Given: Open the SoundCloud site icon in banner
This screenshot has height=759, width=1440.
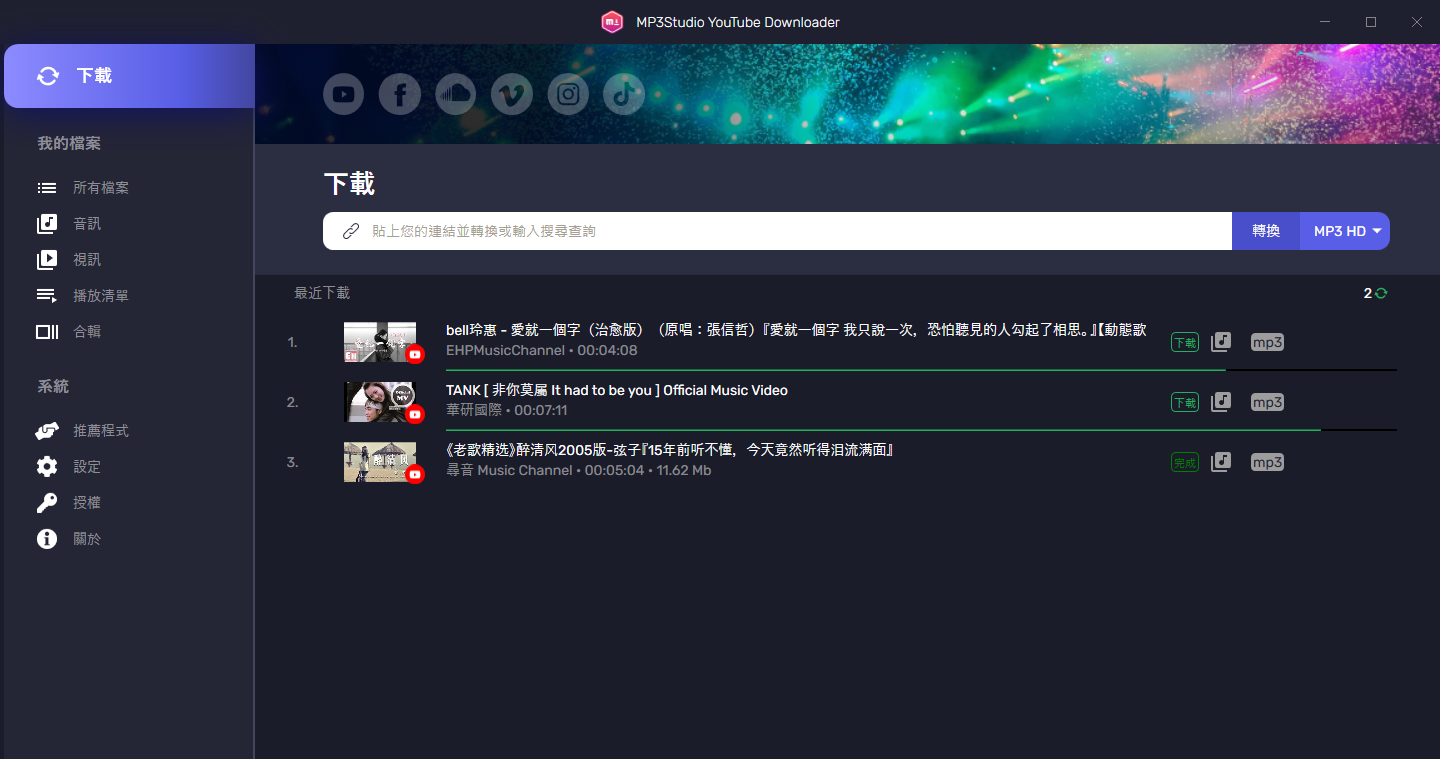Looking at the screenshot, I should (x=455, y=95).
